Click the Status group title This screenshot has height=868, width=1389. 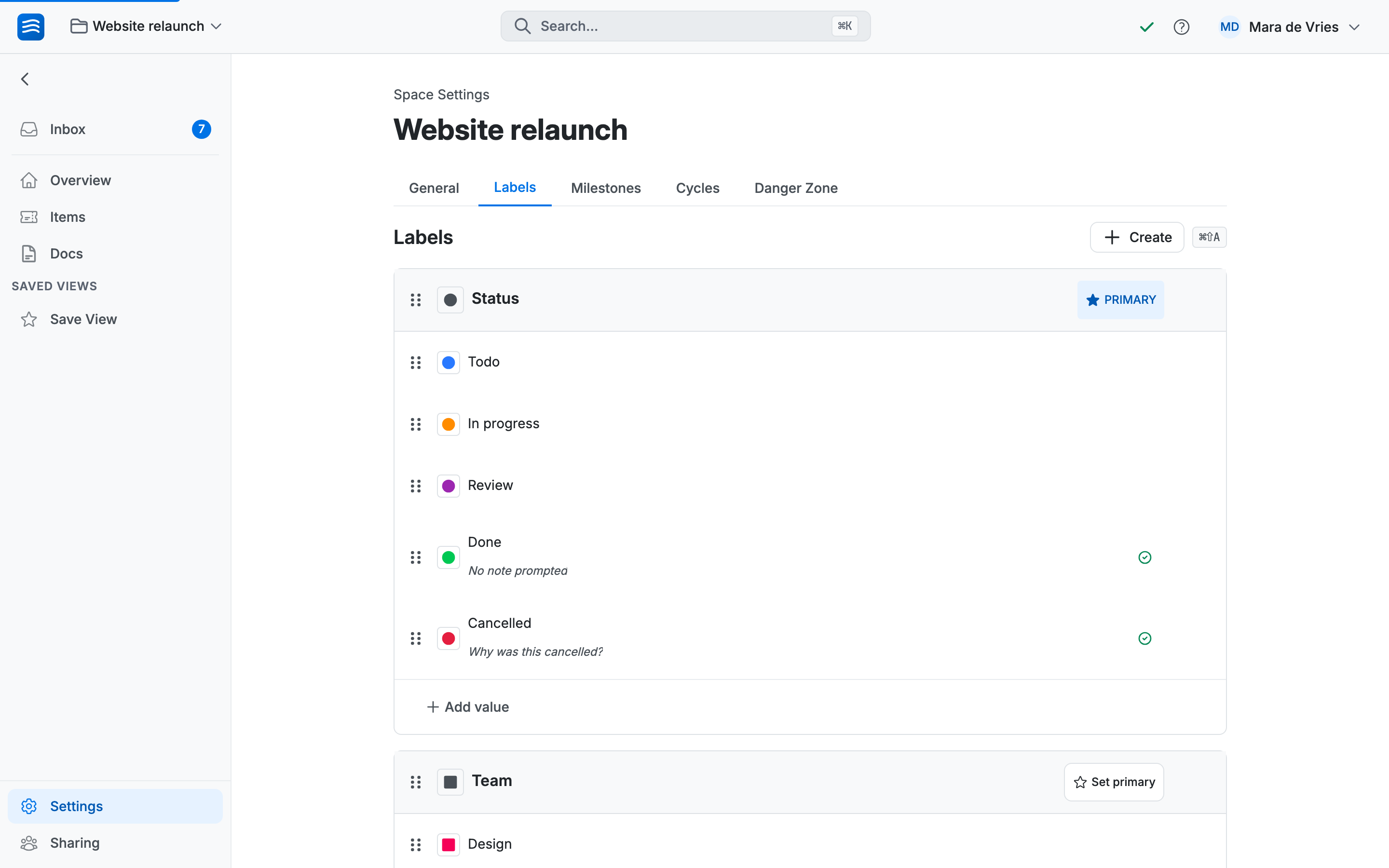click(495, 298)
